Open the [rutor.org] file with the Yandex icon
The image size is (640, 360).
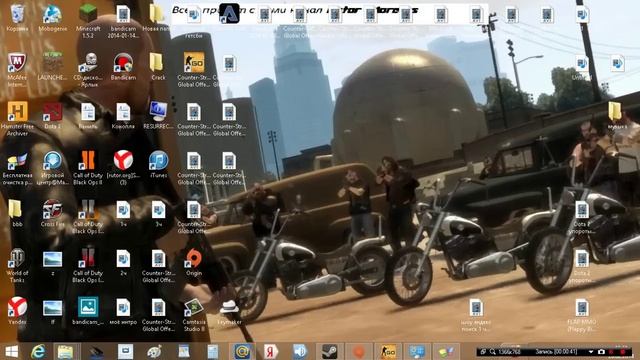(123, 167)
